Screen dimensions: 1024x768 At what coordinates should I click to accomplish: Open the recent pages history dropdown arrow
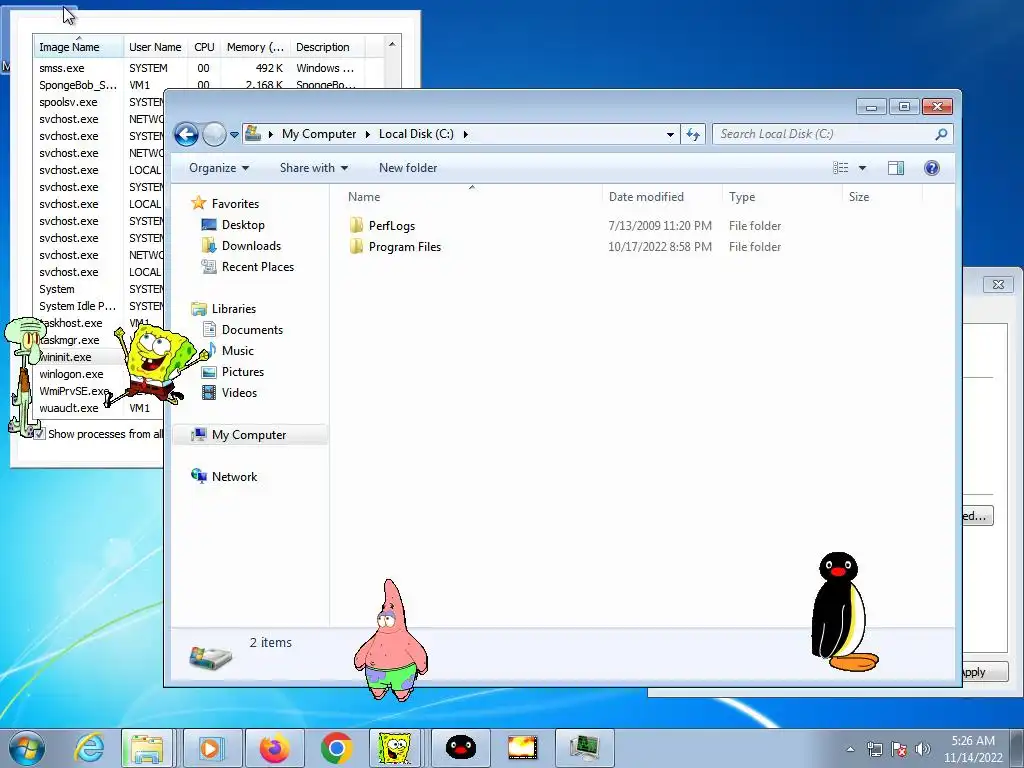click(234, 135)
